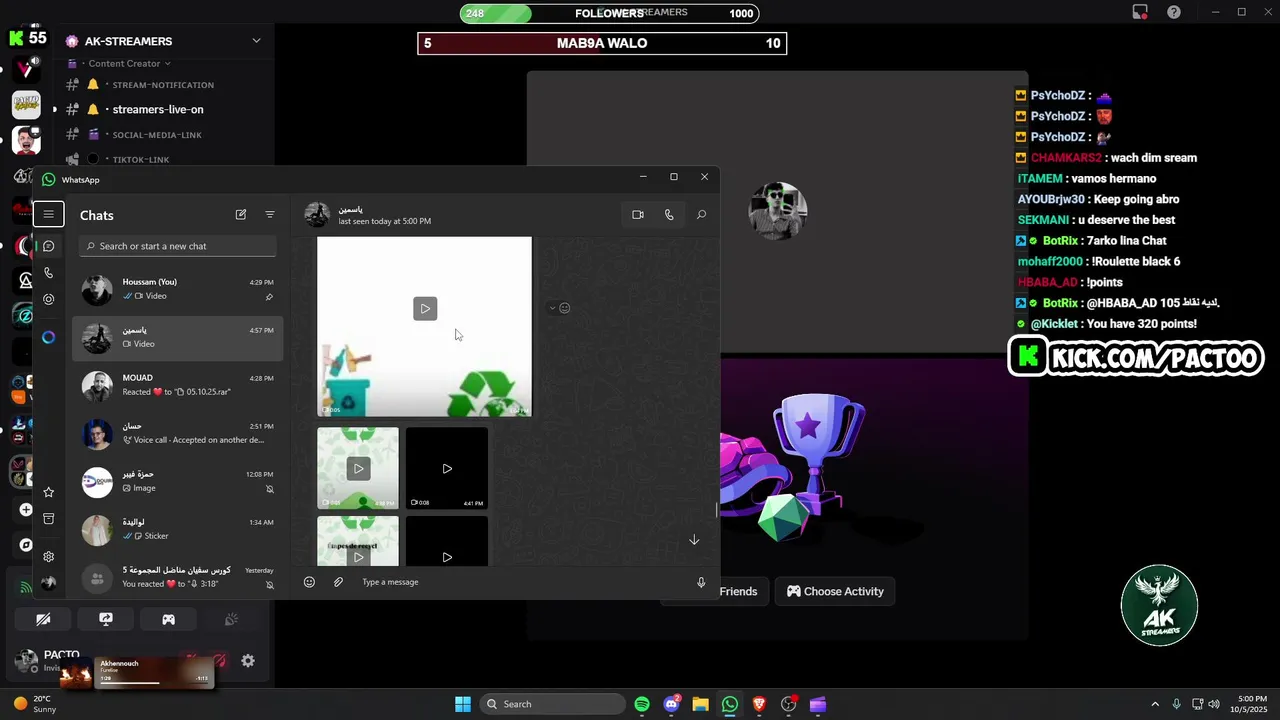Screen dimensions: 1280x720
Task: Click Choose Activity button in Discord
Action: pos(835,591)
